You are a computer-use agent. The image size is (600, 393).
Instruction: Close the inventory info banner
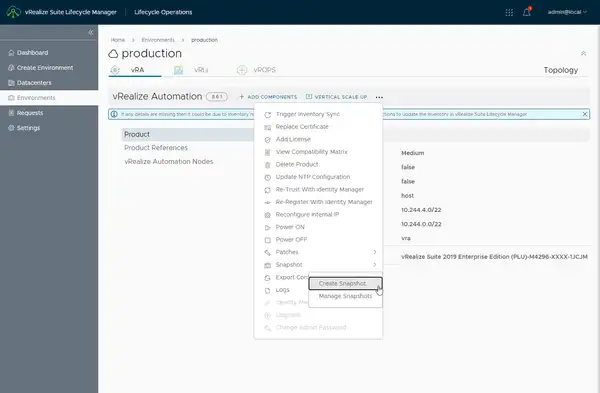(585, 114)
